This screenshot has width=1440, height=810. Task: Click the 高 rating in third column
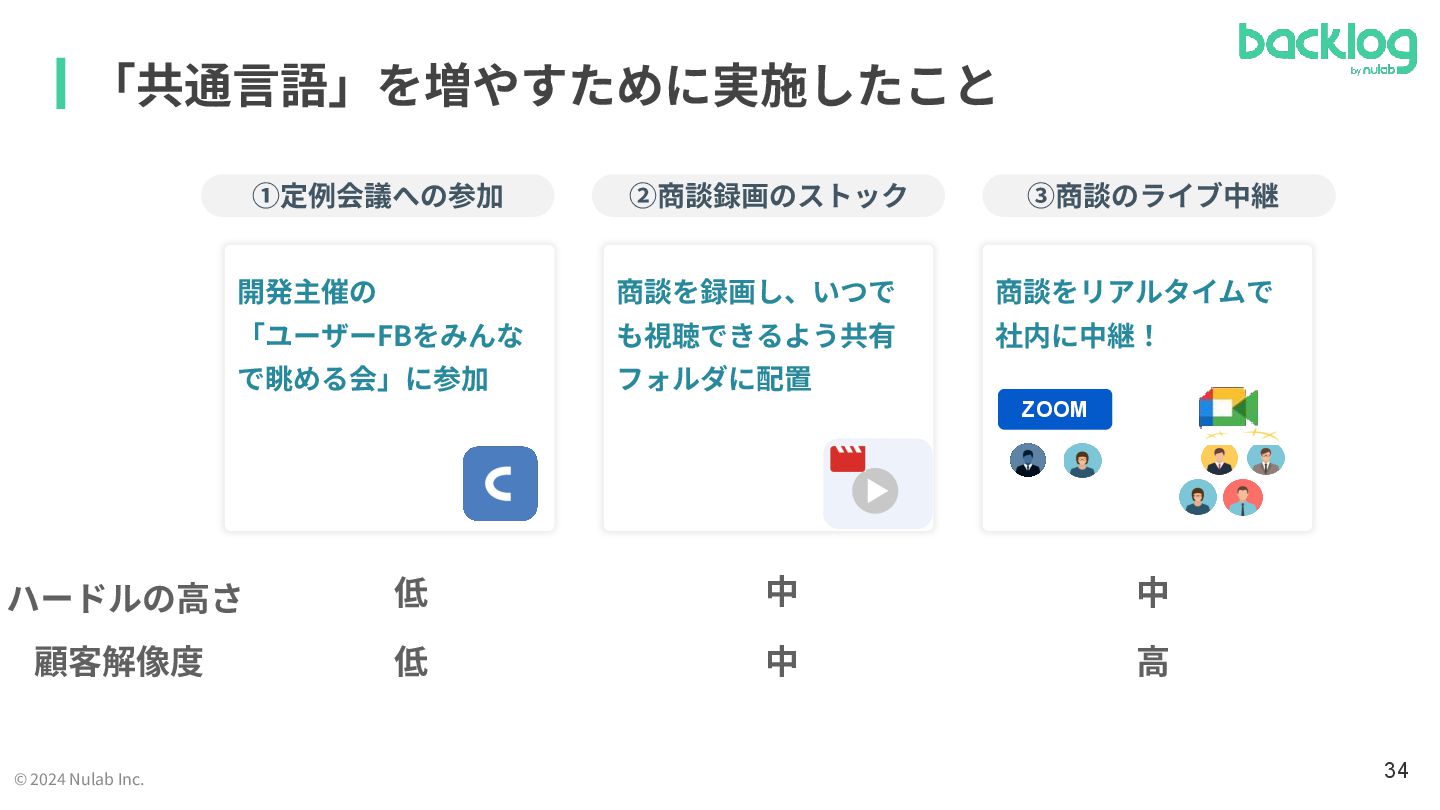(x=1152, y=662)
